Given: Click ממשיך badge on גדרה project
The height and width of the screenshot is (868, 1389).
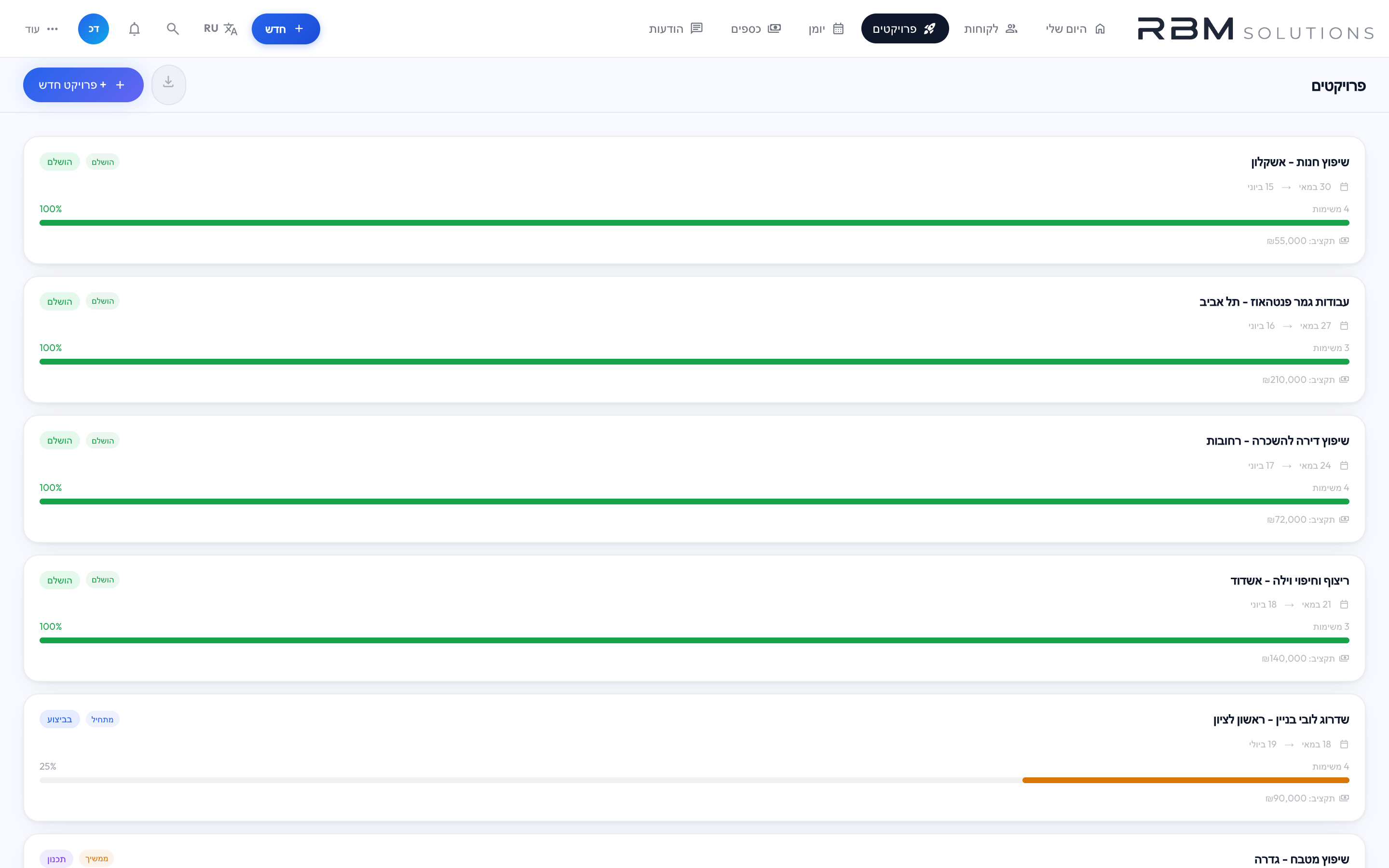Looking at the screenshot, I should [96, 858].
